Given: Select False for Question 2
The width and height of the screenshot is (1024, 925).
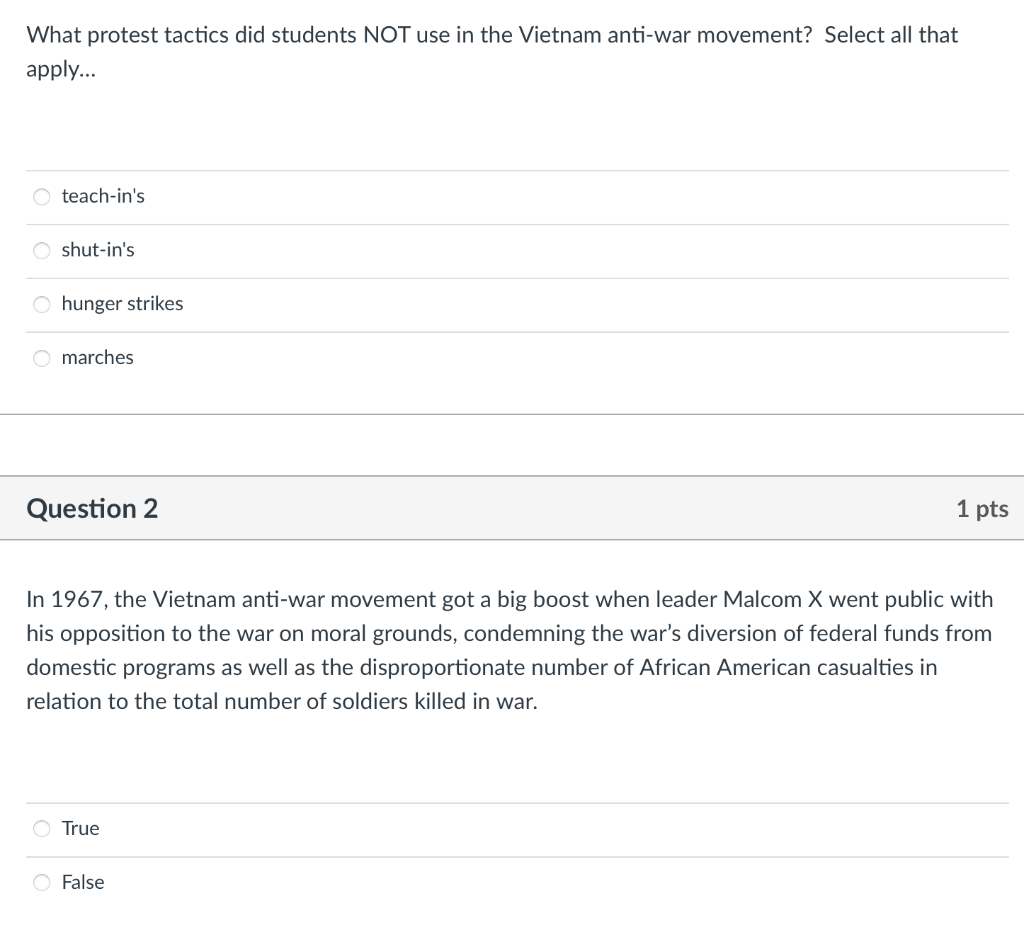Looking at the screenshot, I should 42,882.
